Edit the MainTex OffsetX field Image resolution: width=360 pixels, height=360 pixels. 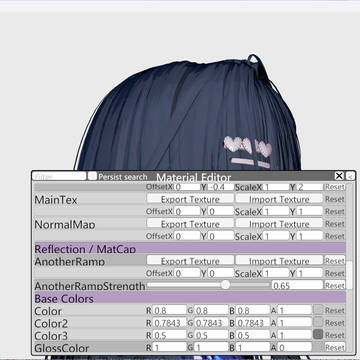(187, 211)
